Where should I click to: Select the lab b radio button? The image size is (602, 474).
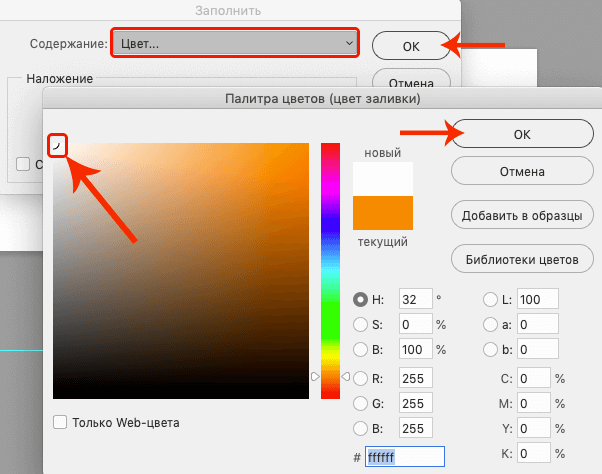tap(490, 351)
